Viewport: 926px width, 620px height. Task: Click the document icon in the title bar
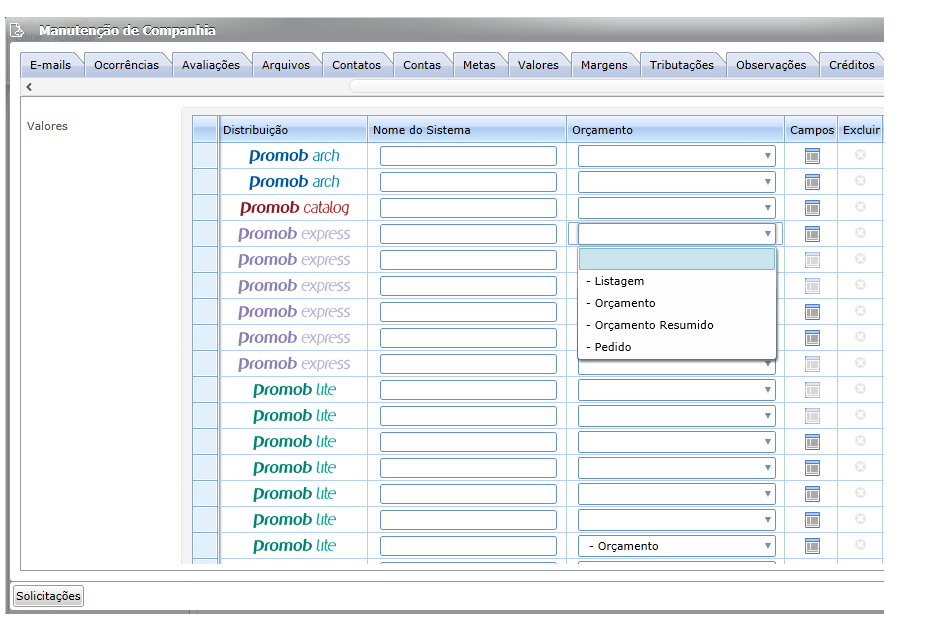17,30
